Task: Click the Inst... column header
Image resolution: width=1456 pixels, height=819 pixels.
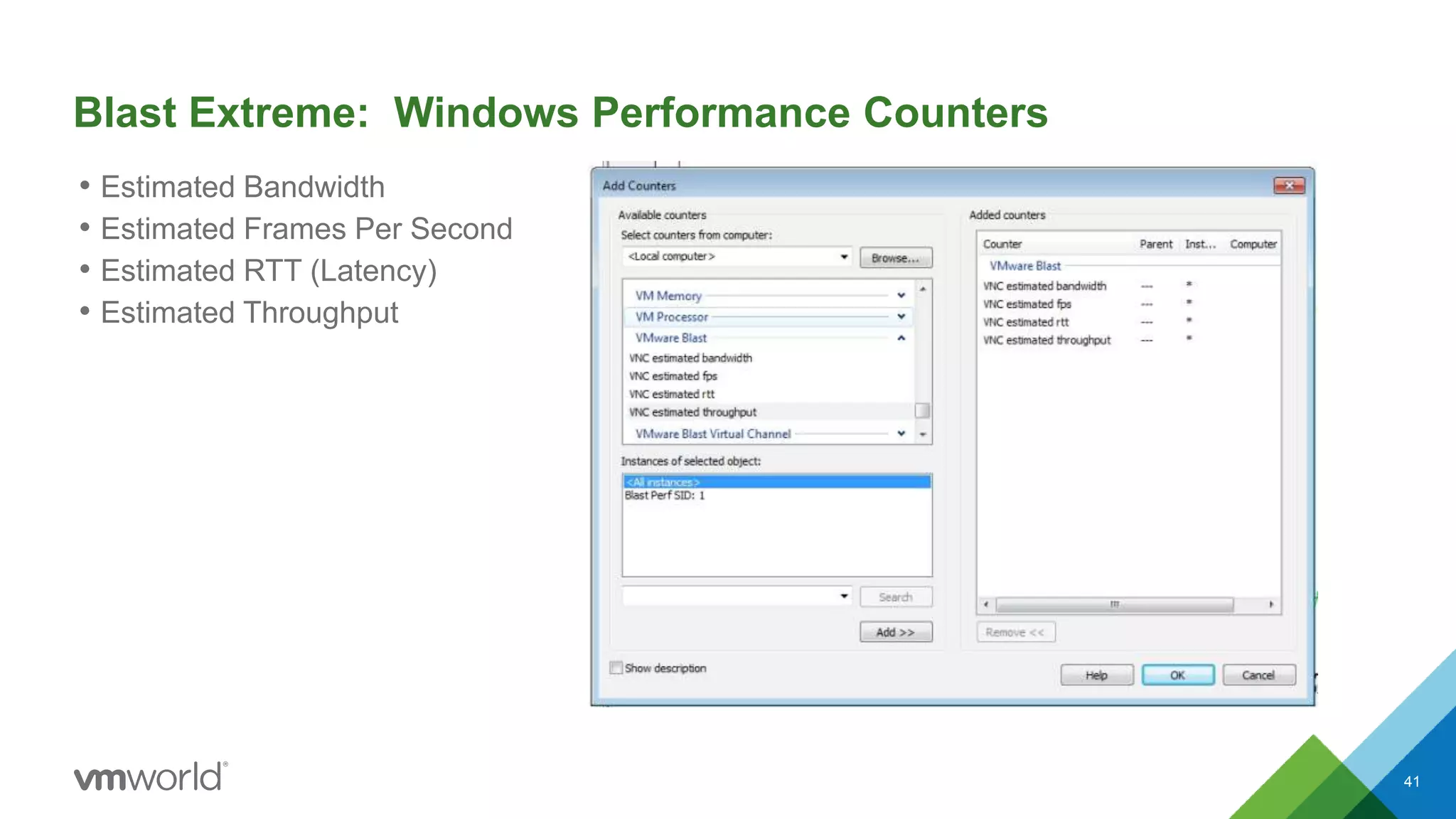Action: tap(1201, 245)
